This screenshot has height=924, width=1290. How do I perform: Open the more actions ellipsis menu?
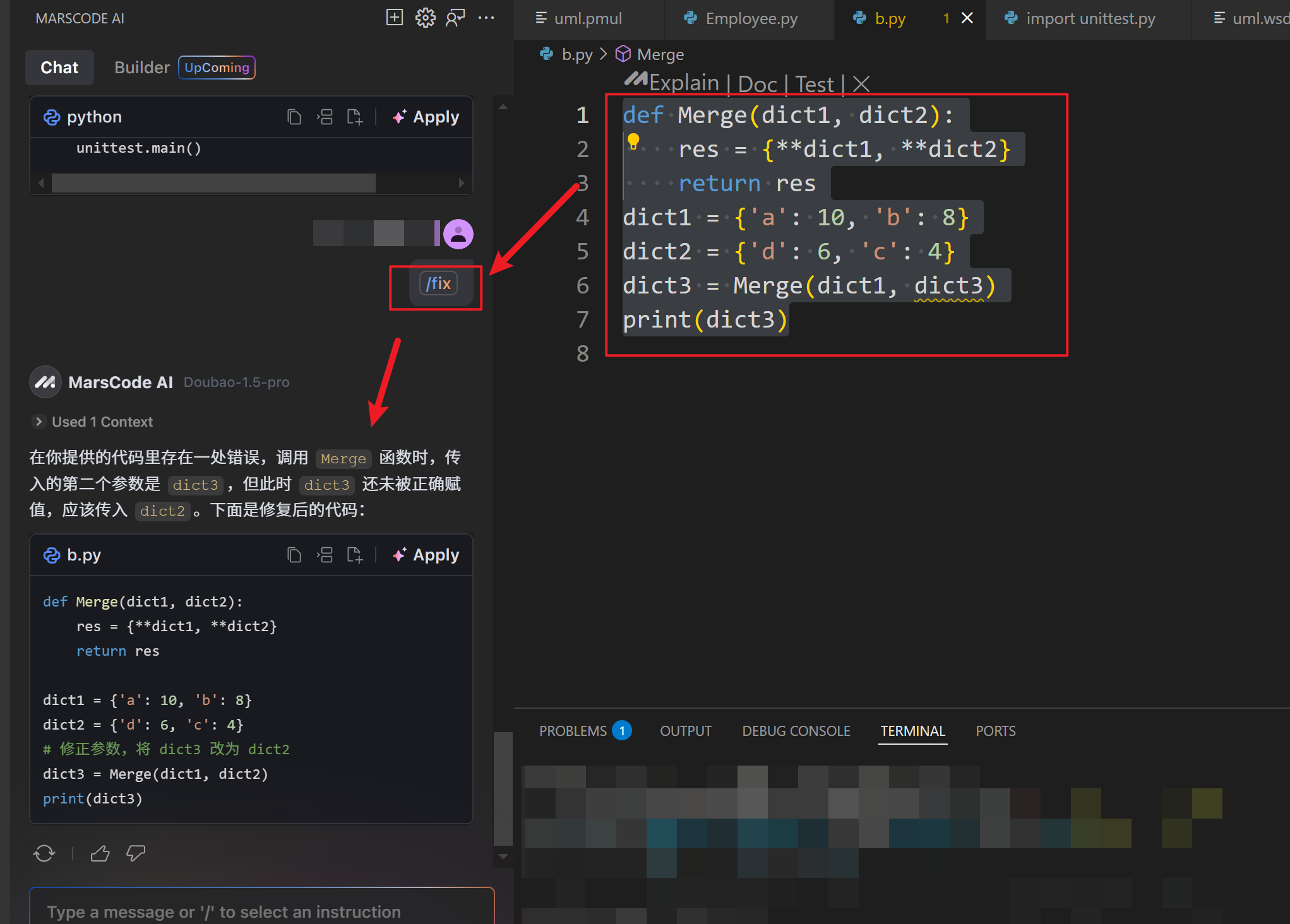[486, 18]
